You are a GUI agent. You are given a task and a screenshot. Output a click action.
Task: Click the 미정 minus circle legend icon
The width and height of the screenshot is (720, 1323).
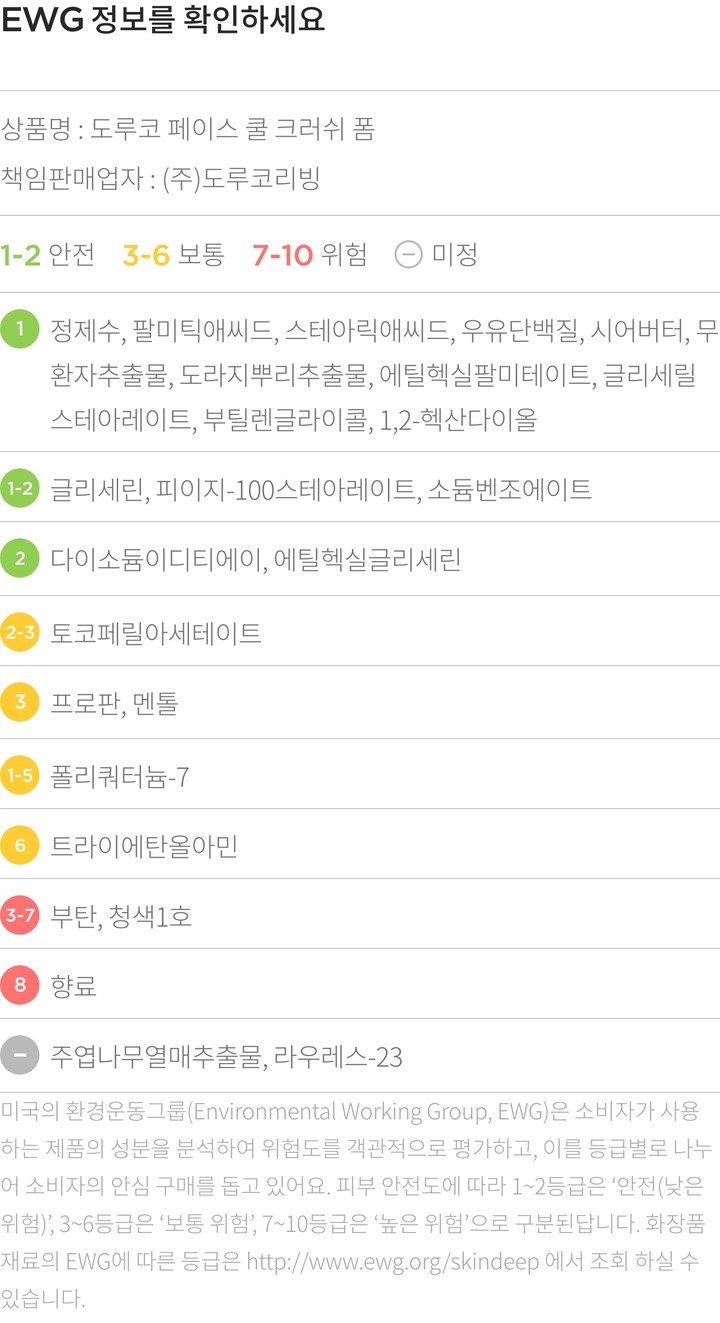click(408, 255)
